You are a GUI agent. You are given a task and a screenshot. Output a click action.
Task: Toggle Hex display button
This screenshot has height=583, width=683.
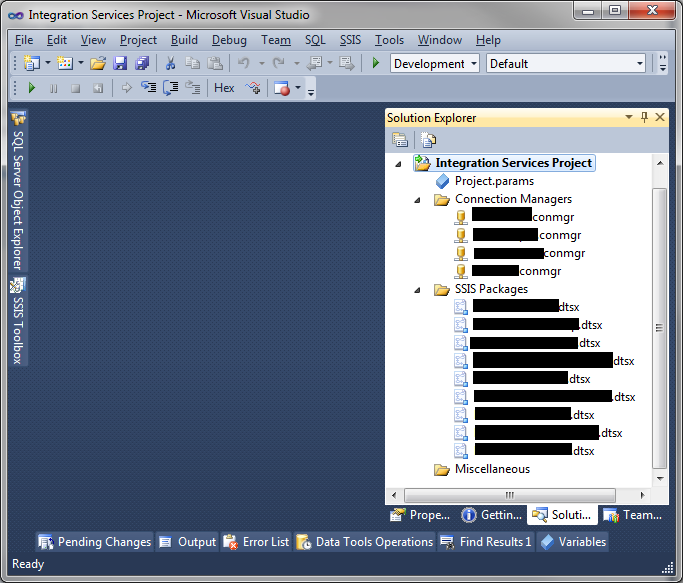(x=224, y=88)
